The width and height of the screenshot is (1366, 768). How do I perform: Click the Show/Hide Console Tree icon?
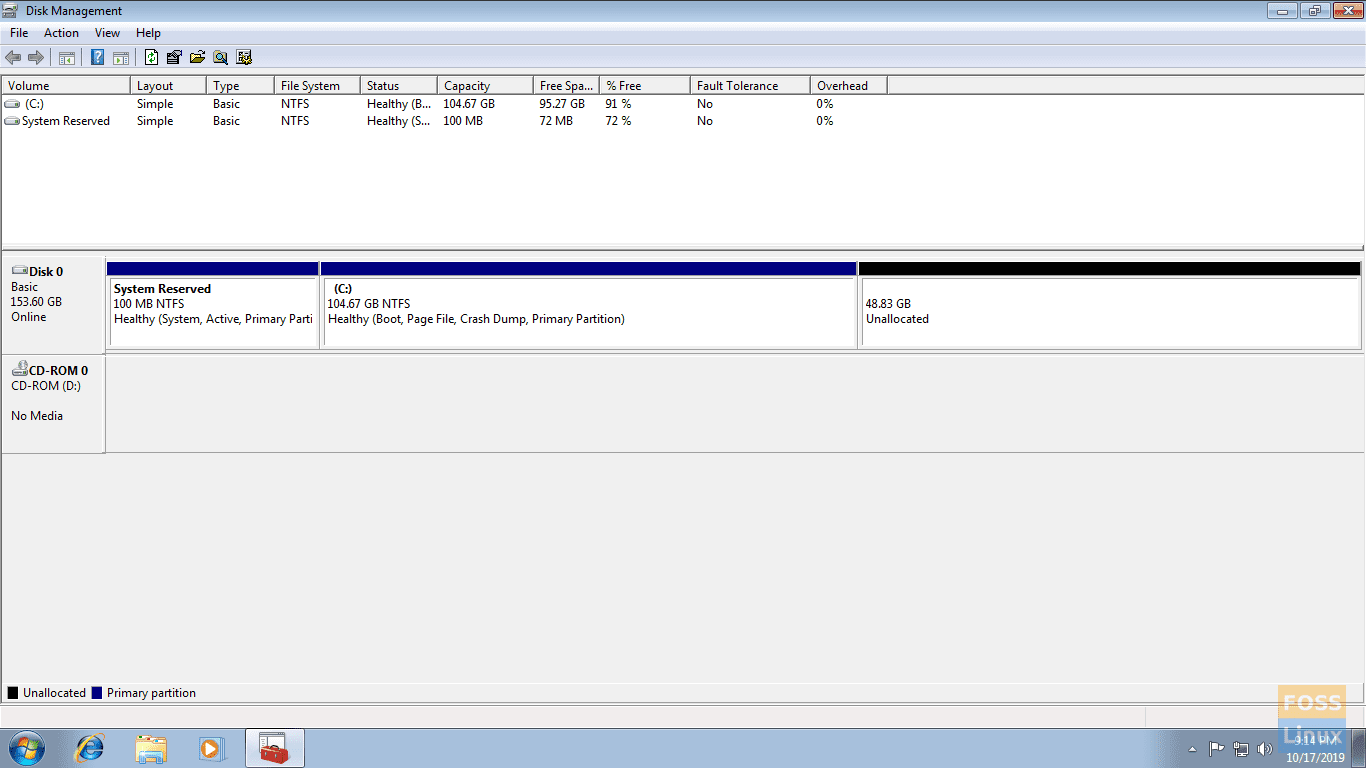click(x=67, y=57)
